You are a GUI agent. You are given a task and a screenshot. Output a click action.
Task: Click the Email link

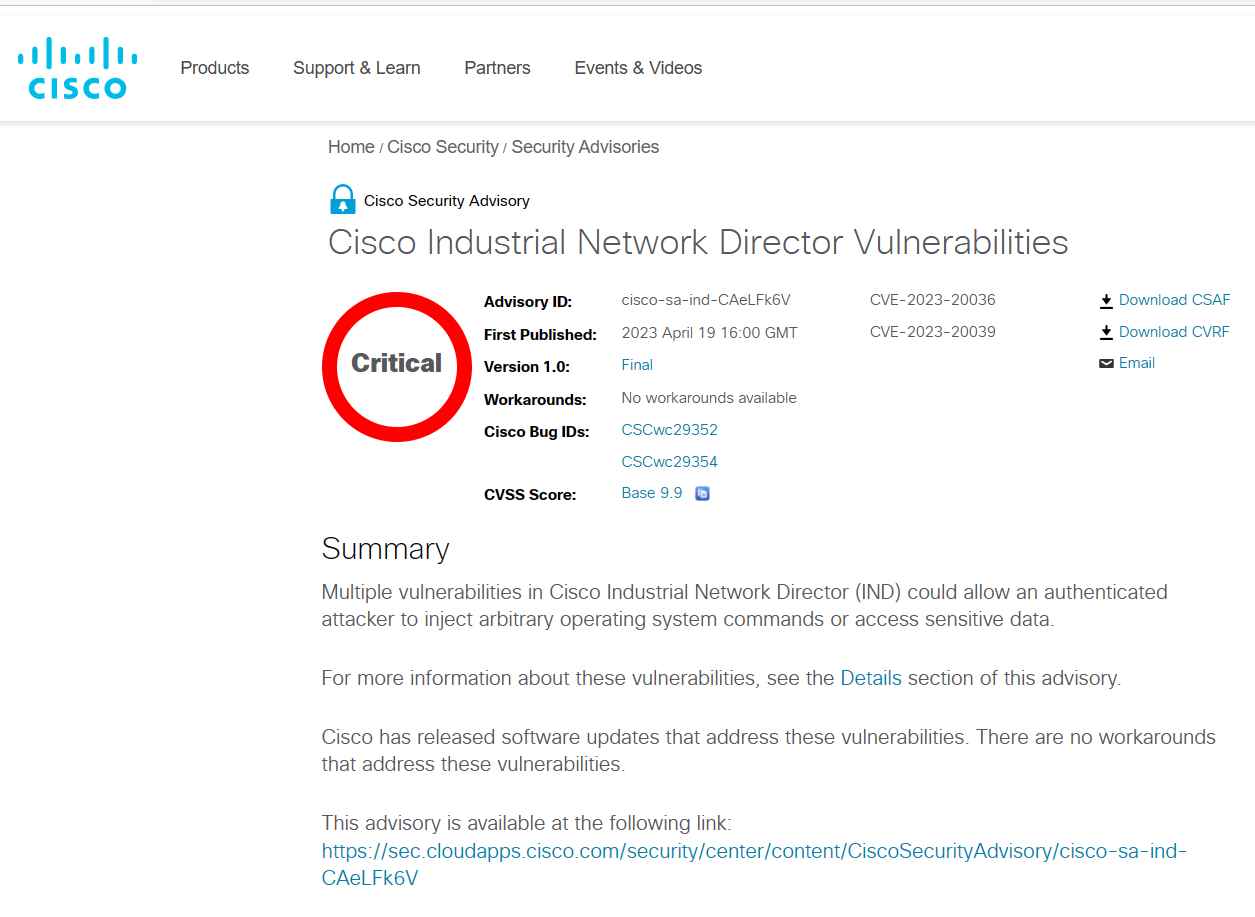pyautogui.click(x=1137, y=363)
